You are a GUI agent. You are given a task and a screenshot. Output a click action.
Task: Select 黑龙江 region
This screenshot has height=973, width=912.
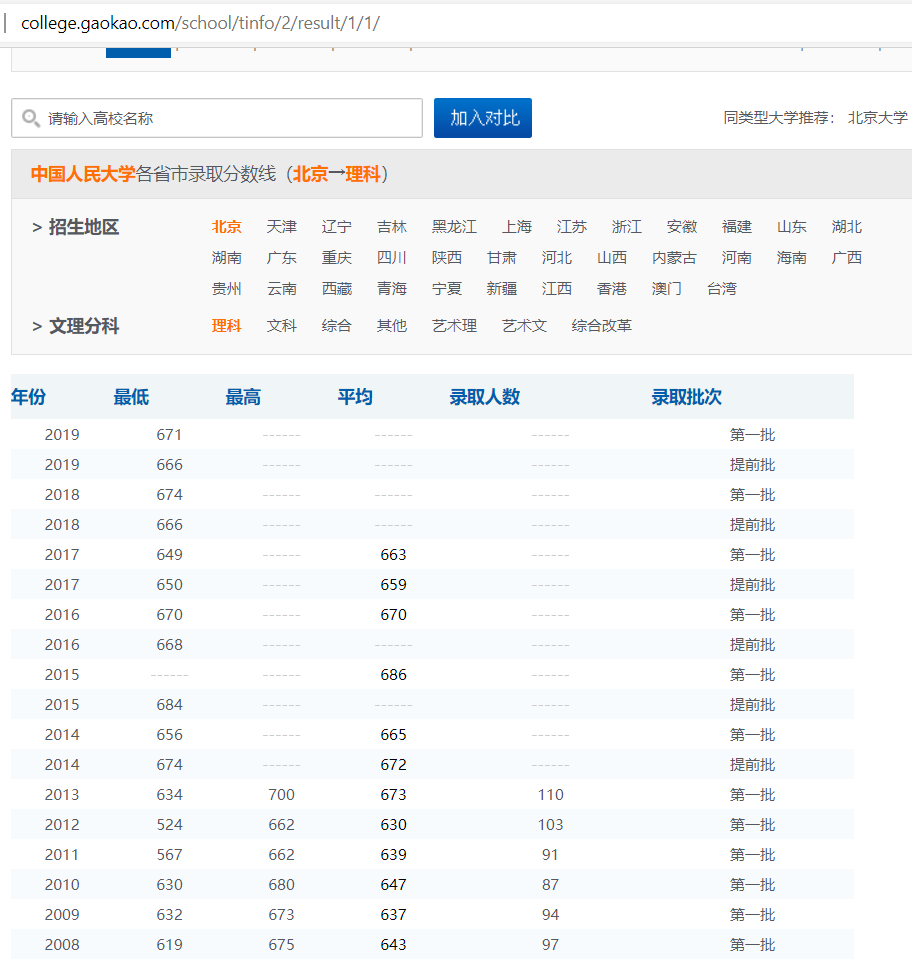pyautogui.click(x=455, y=227)
